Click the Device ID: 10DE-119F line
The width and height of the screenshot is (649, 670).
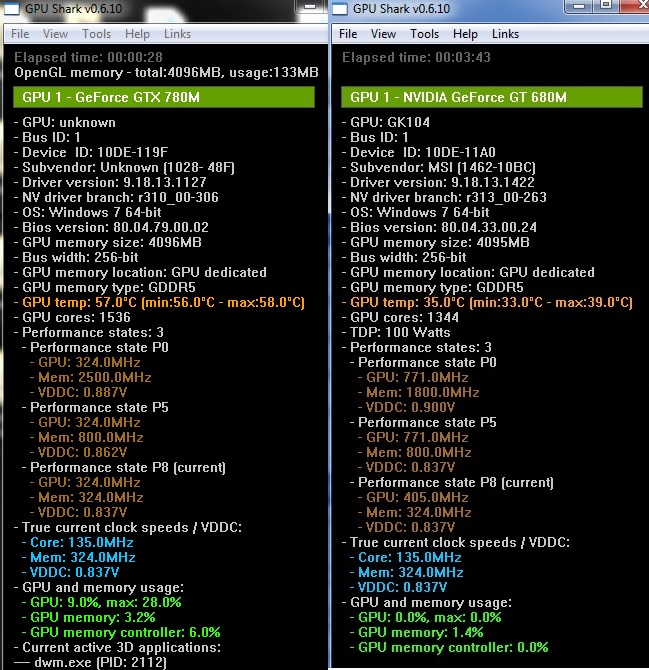tap(91, 152)
